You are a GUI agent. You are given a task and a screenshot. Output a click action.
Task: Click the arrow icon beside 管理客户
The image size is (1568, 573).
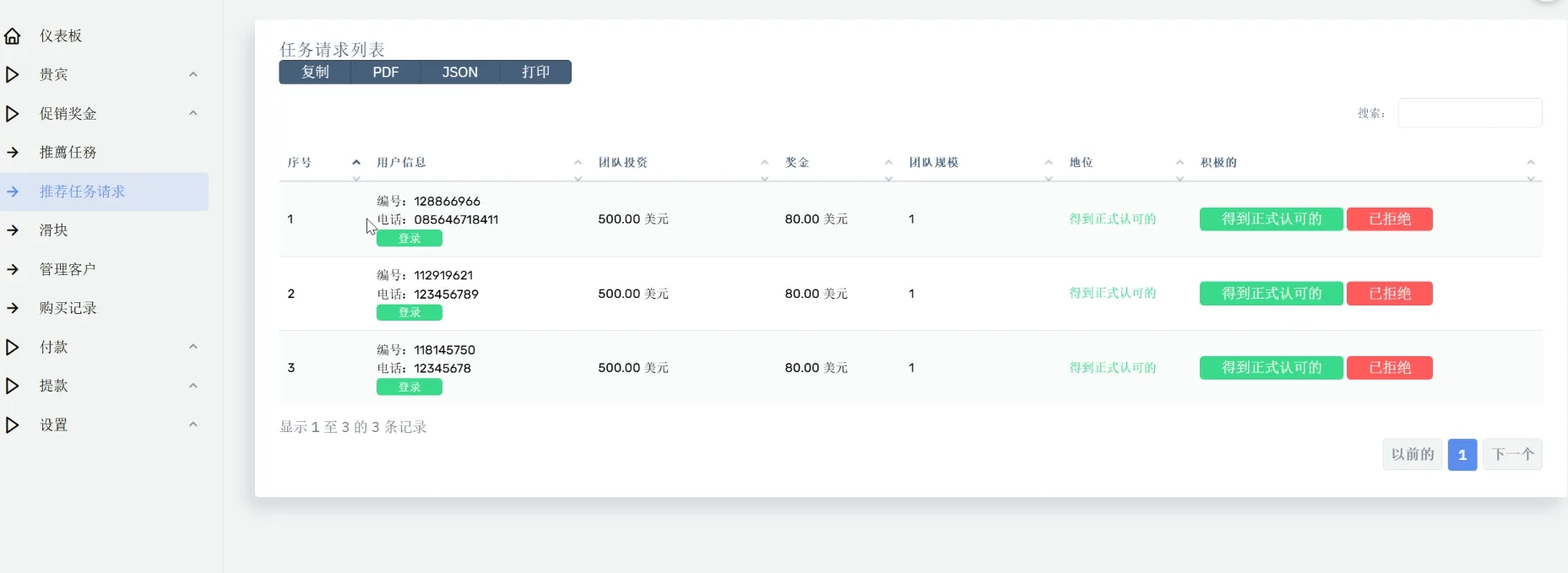[13, 269]
